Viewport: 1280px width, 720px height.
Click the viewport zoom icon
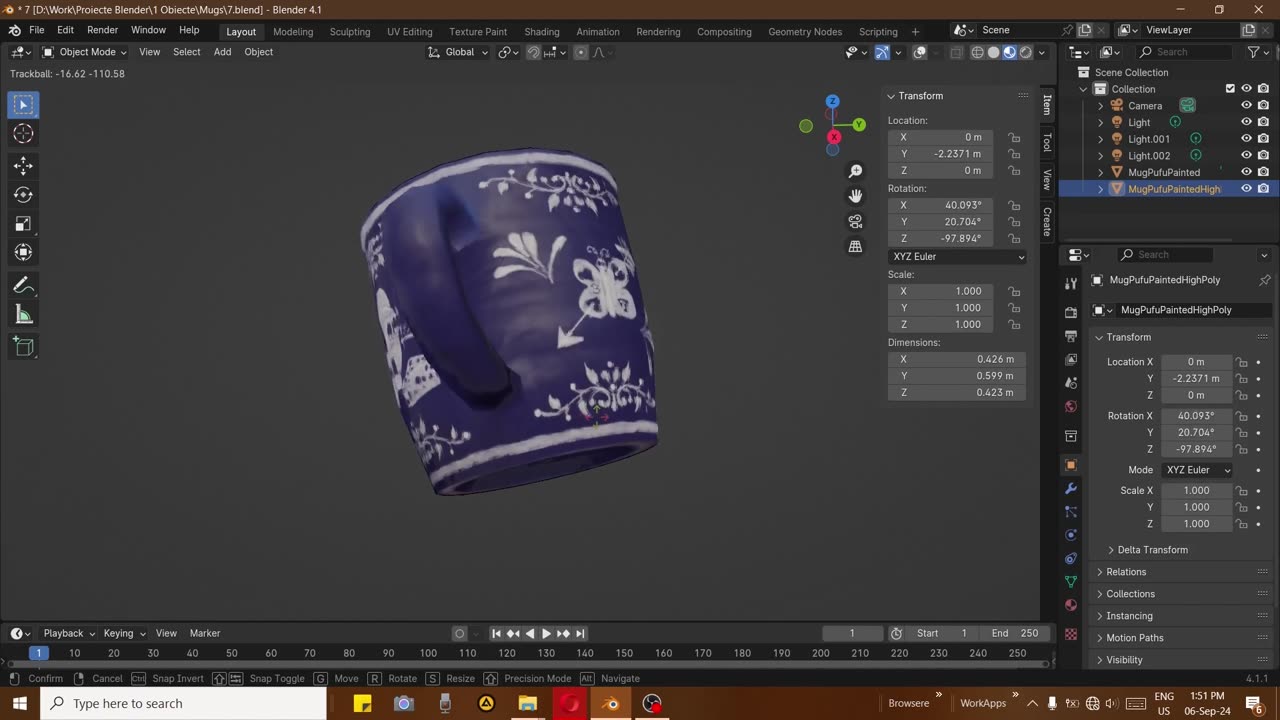(856, 171)
